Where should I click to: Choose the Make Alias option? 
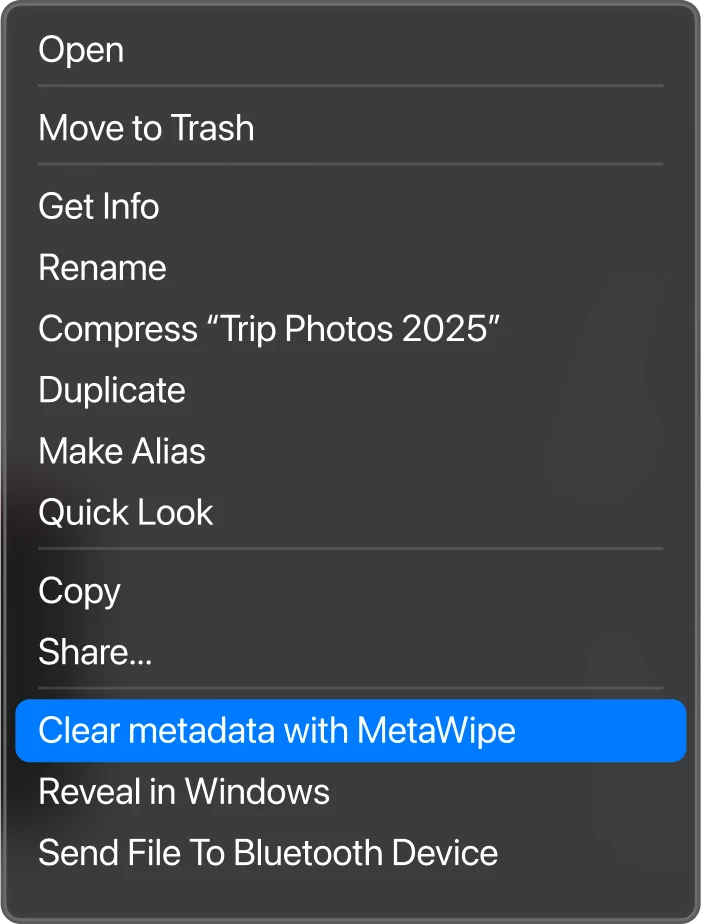coord(121,451)
